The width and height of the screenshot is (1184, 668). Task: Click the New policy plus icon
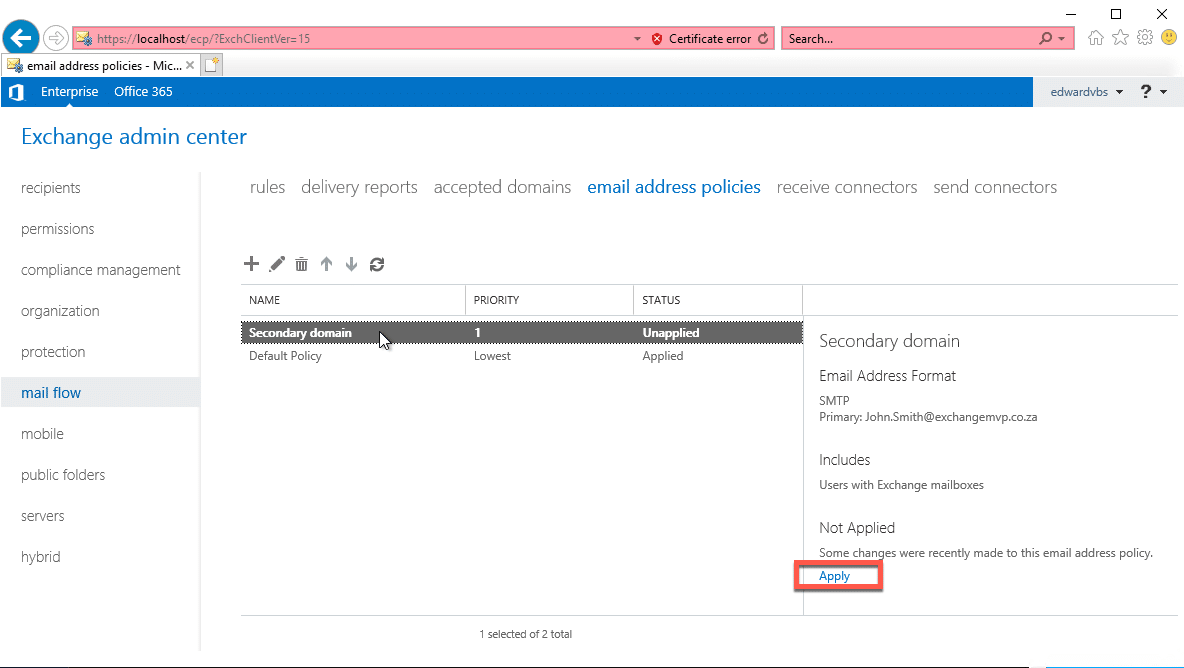[x=251, y=263]
